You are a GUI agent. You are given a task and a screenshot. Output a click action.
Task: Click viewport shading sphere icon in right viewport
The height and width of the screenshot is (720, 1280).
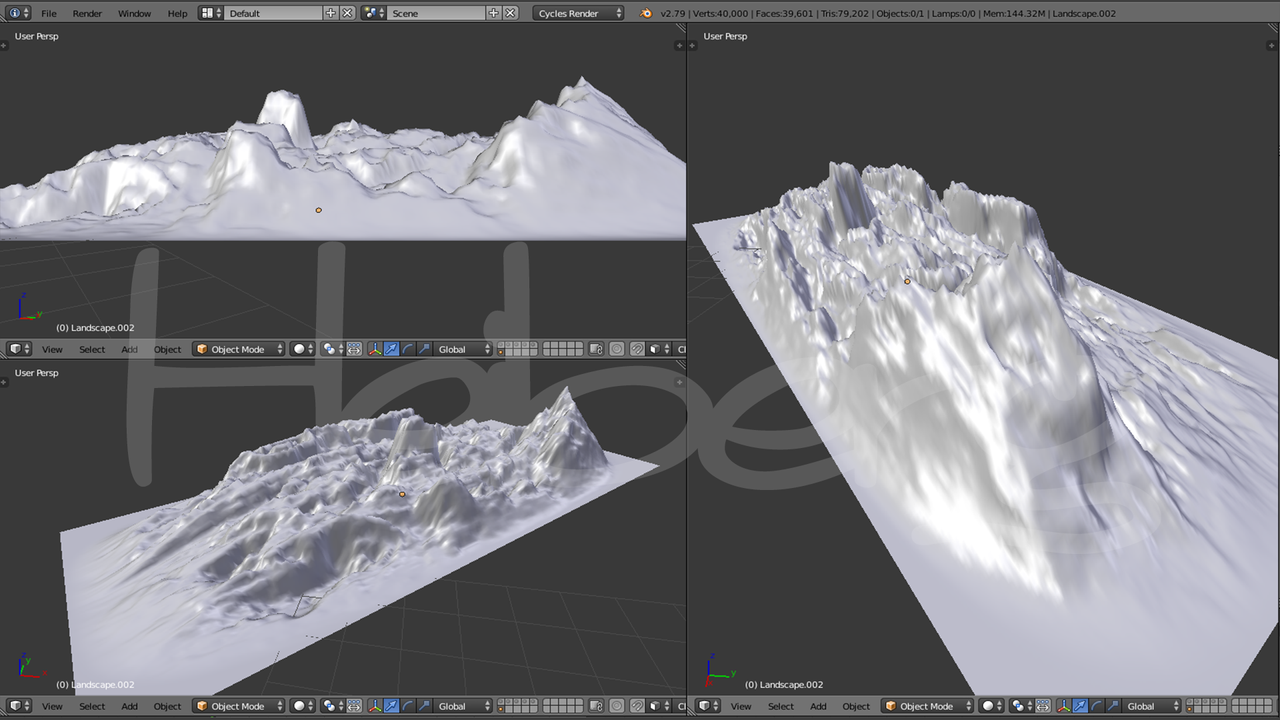pos(992,706)
